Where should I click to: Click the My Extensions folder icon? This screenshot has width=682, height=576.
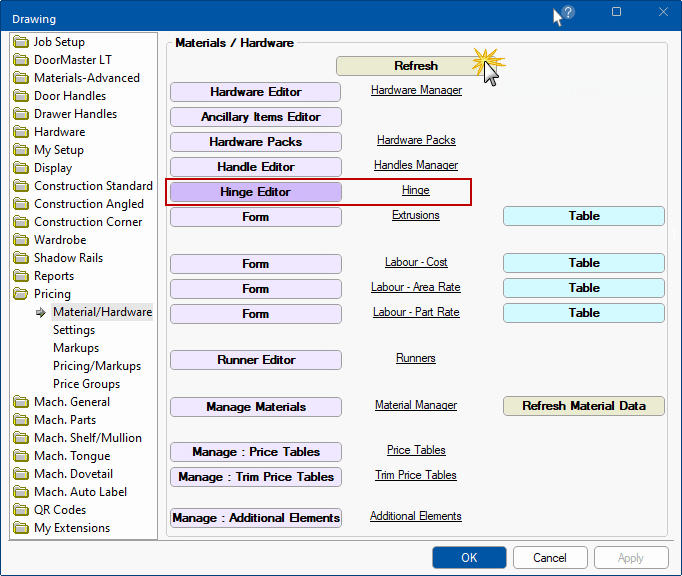20,528
